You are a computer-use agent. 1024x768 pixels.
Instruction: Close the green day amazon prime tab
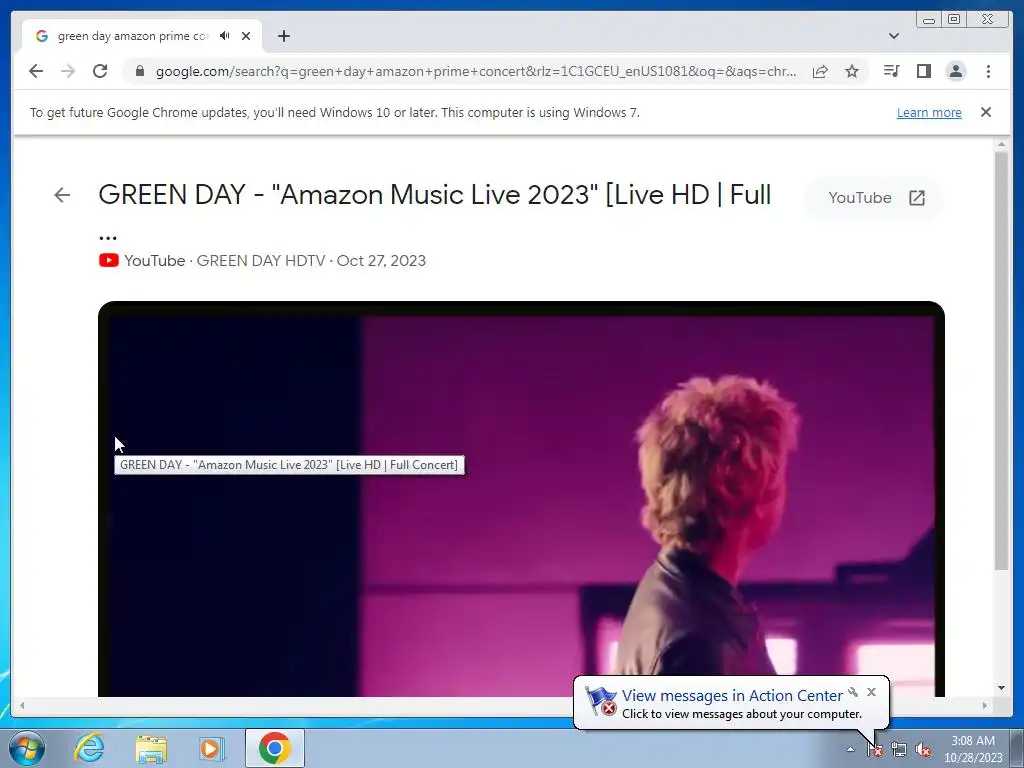click(246, 36)
